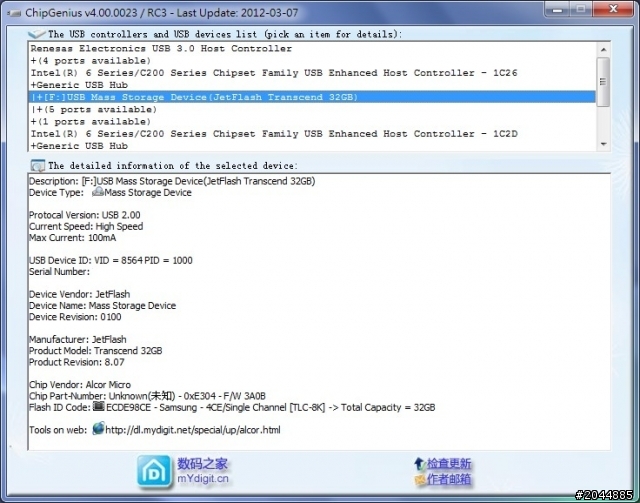Screen dimensions: 640x503
Task: Click the magnifier icon beside detailed information
Action: point(38,166)
